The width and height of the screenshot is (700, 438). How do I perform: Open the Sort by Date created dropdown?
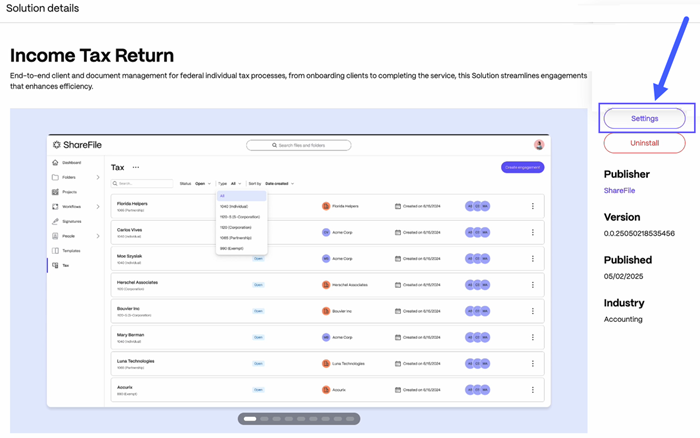point(279,184)
